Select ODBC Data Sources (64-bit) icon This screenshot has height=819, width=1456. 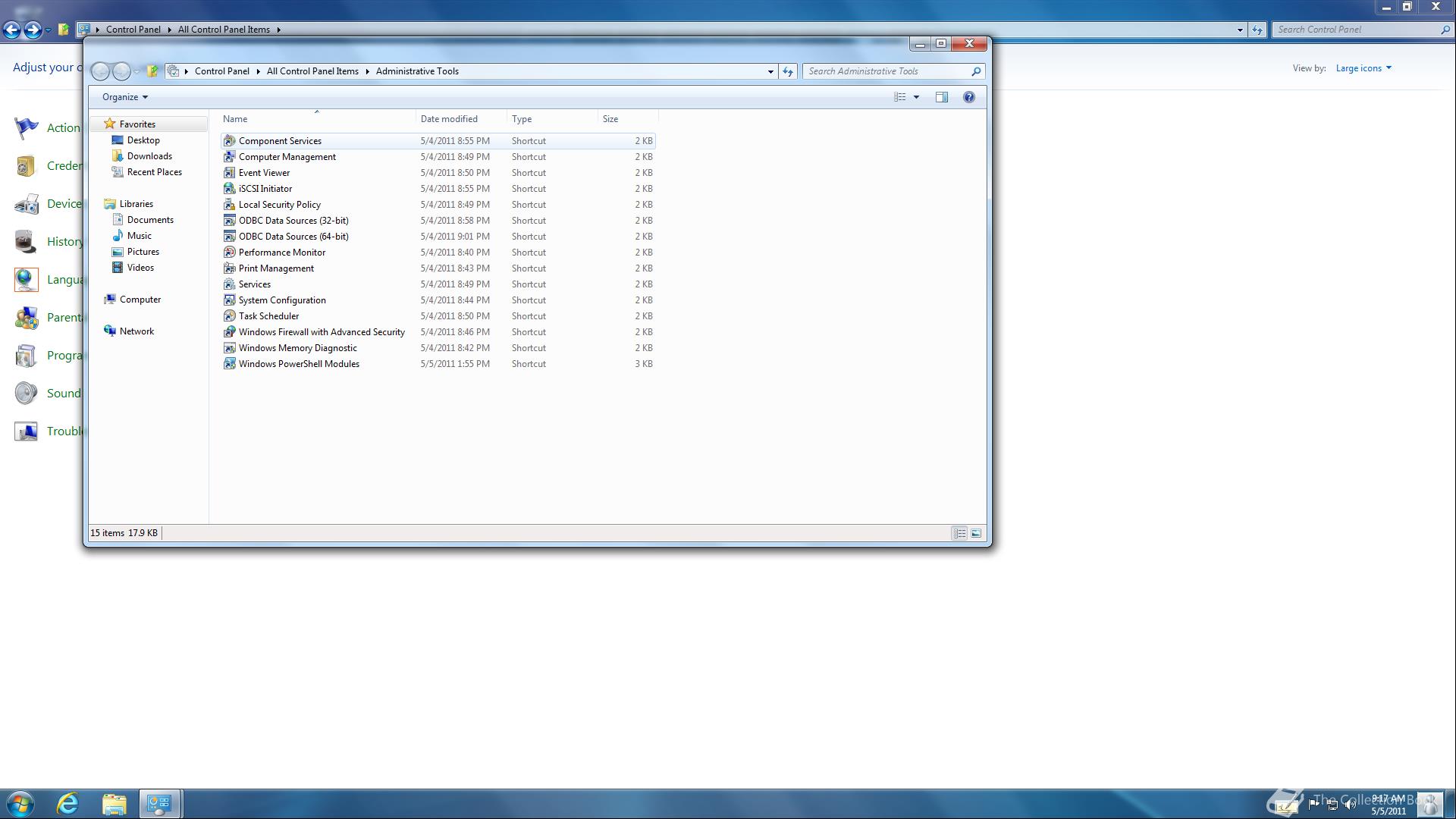pos(229,237)
